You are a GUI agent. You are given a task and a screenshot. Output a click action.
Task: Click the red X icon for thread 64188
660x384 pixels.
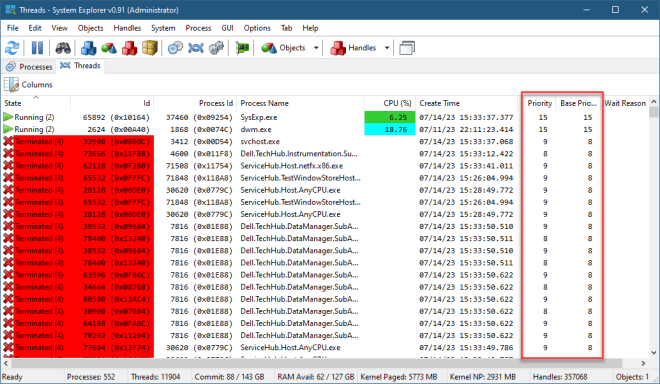8,323
